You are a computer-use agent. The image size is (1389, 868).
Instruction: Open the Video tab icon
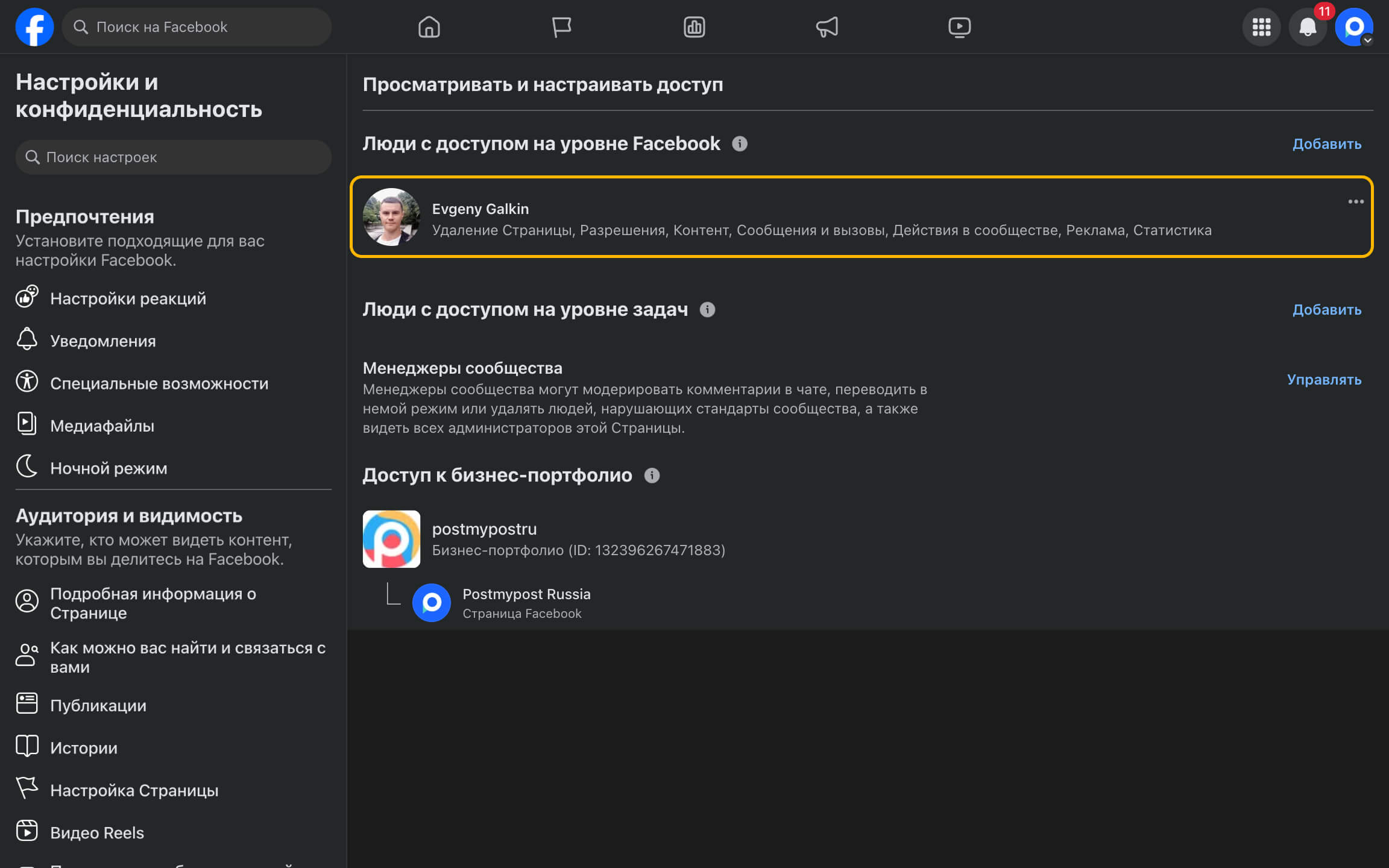coord(959,27)
